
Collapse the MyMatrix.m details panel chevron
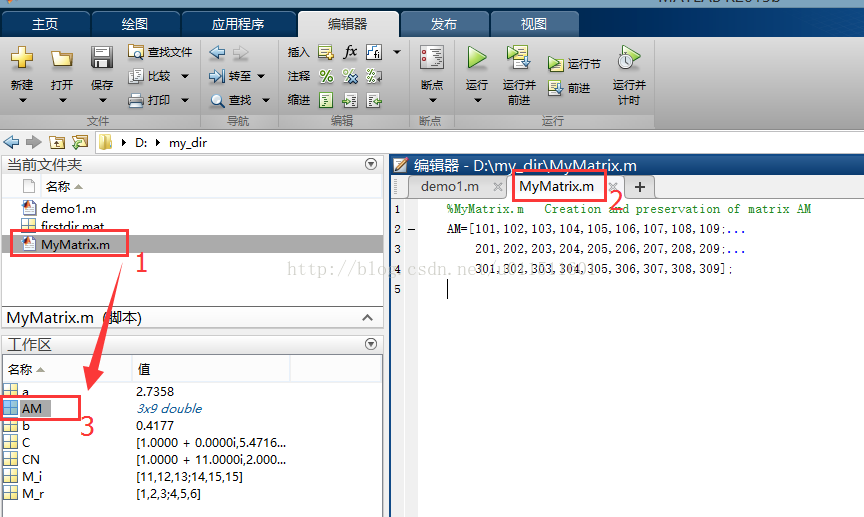[368, 318]
